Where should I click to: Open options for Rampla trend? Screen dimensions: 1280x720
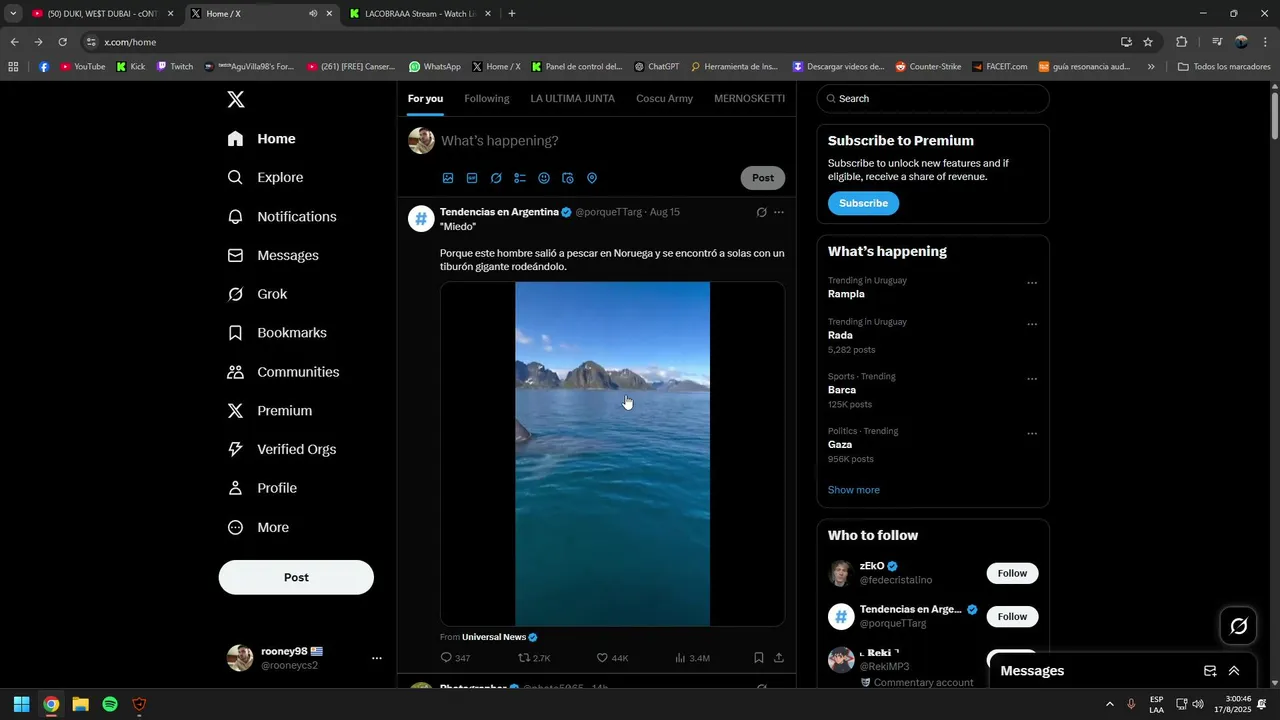(x=1032, y=283)
